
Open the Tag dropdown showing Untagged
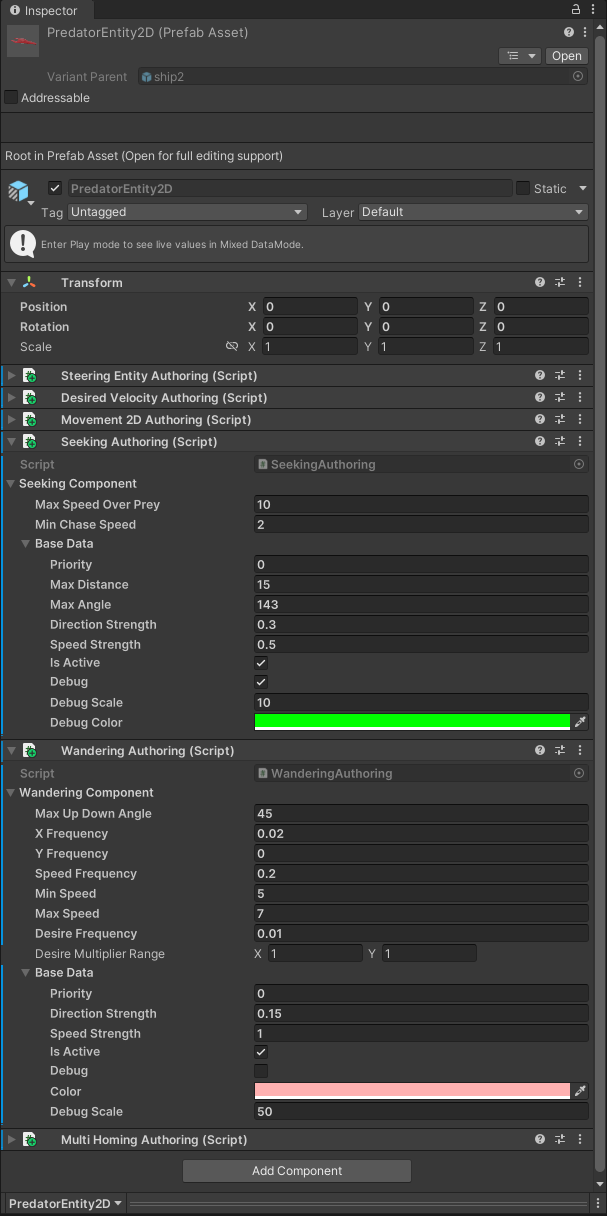point(187,212)
